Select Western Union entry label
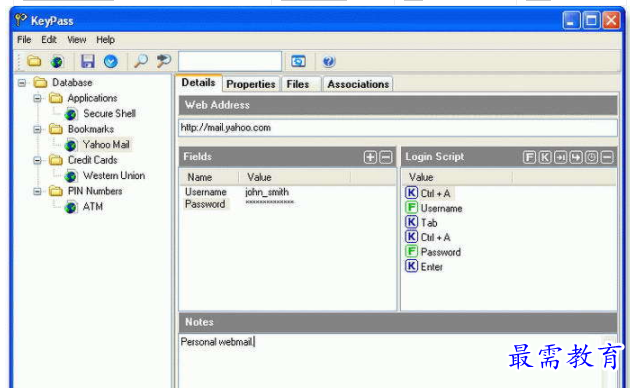The image size is (630, 388). (114, 176)
